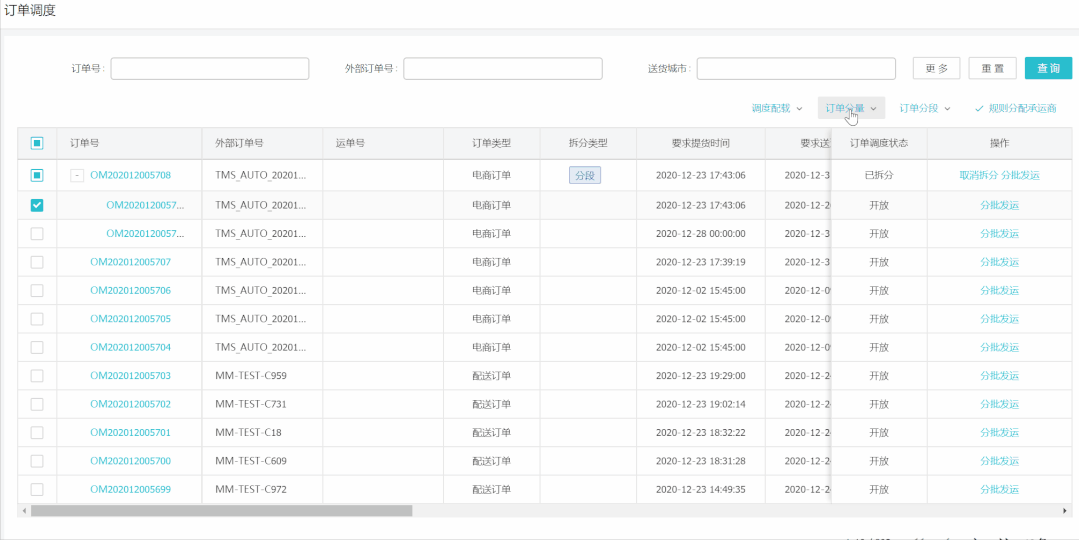Focus the 外部订单号 input field
This screenshot has height=540, width=1079.
pos(502,68)
